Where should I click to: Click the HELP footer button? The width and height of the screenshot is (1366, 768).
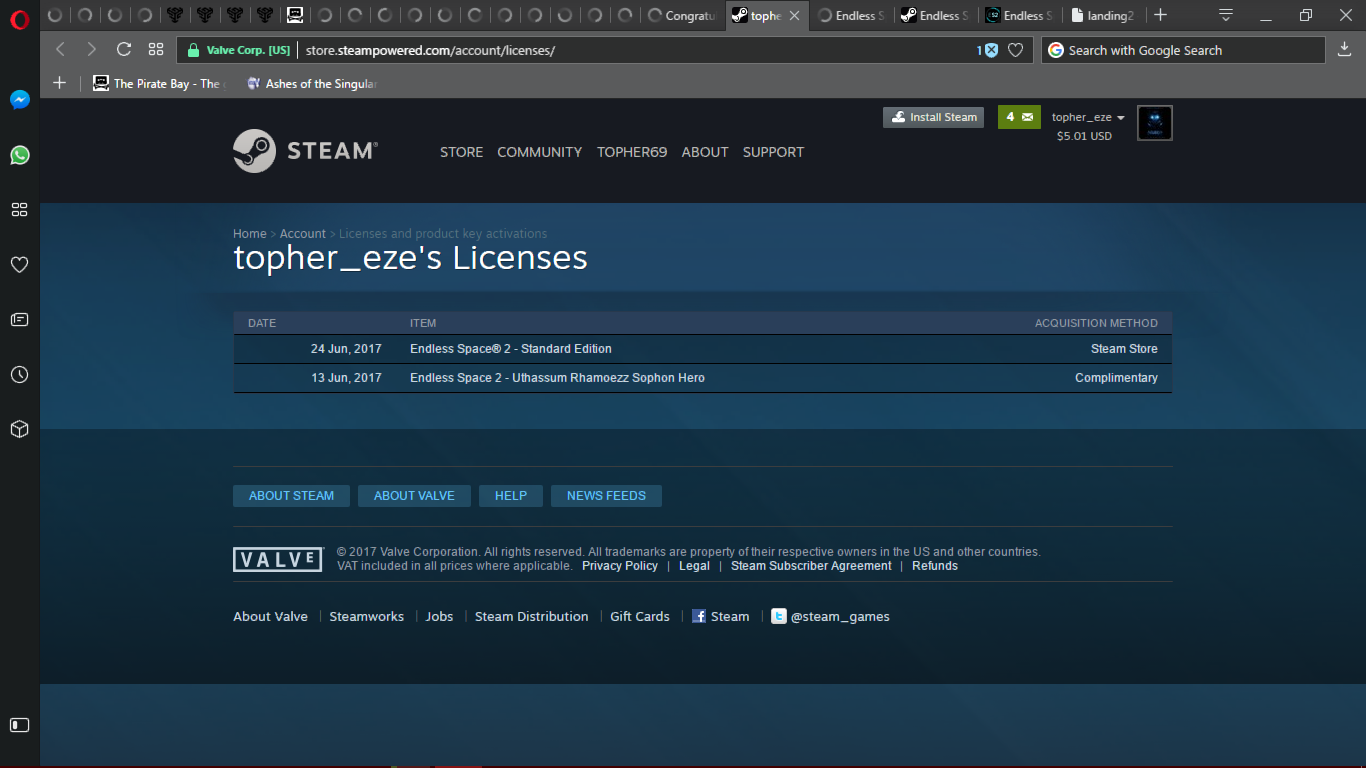511,496
